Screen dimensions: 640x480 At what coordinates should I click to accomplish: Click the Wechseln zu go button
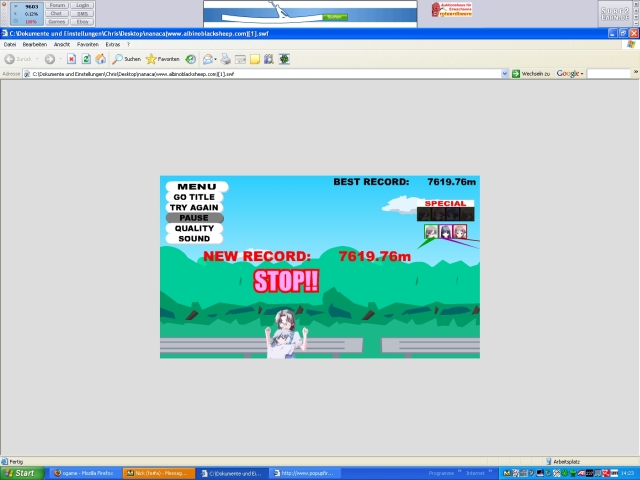(531, 73)
